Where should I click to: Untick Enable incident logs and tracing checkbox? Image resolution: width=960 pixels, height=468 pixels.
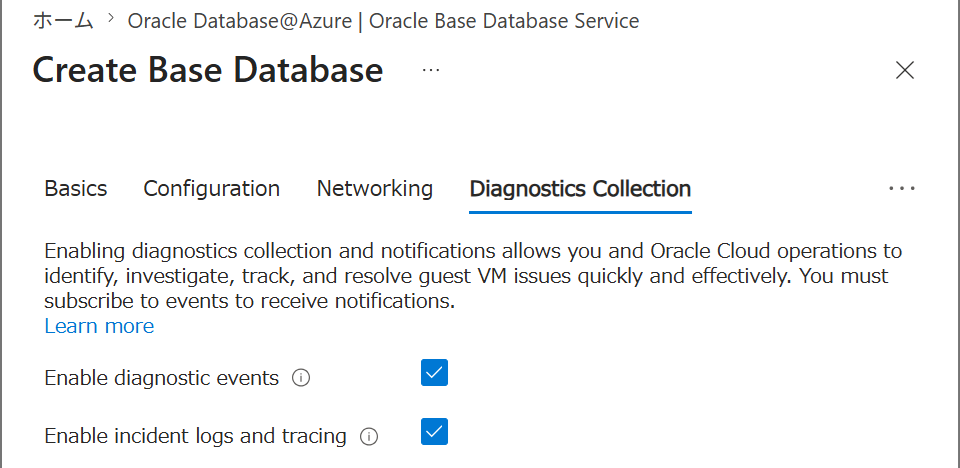[x=434, y=431]
